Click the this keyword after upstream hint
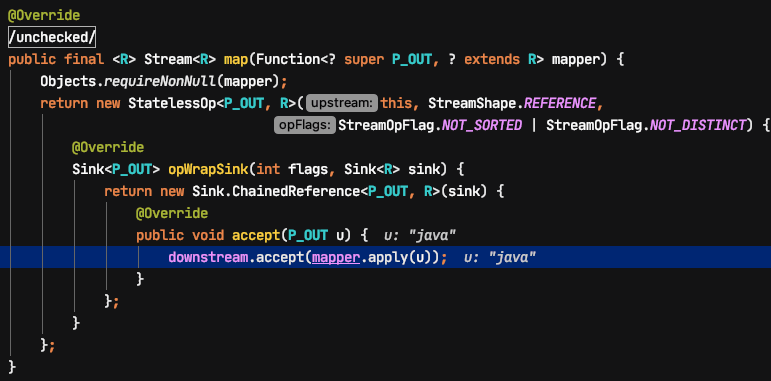771x381 pixels. (397, 104)
